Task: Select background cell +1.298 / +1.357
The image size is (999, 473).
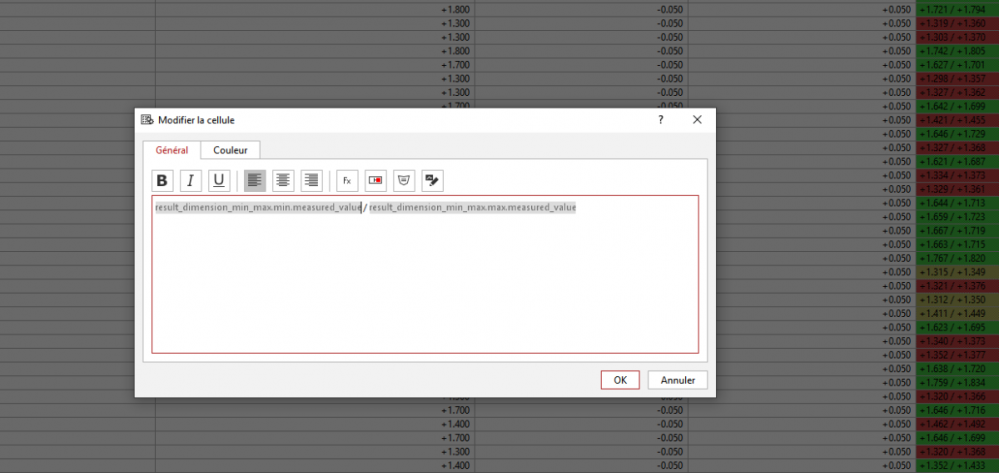Action: (x=957, y=79)
